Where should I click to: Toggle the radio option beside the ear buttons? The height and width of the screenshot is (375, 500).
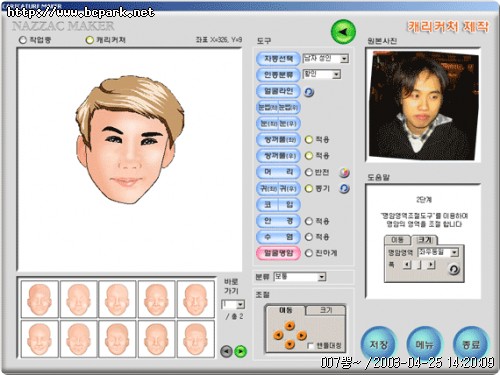[x=309, y=189]
